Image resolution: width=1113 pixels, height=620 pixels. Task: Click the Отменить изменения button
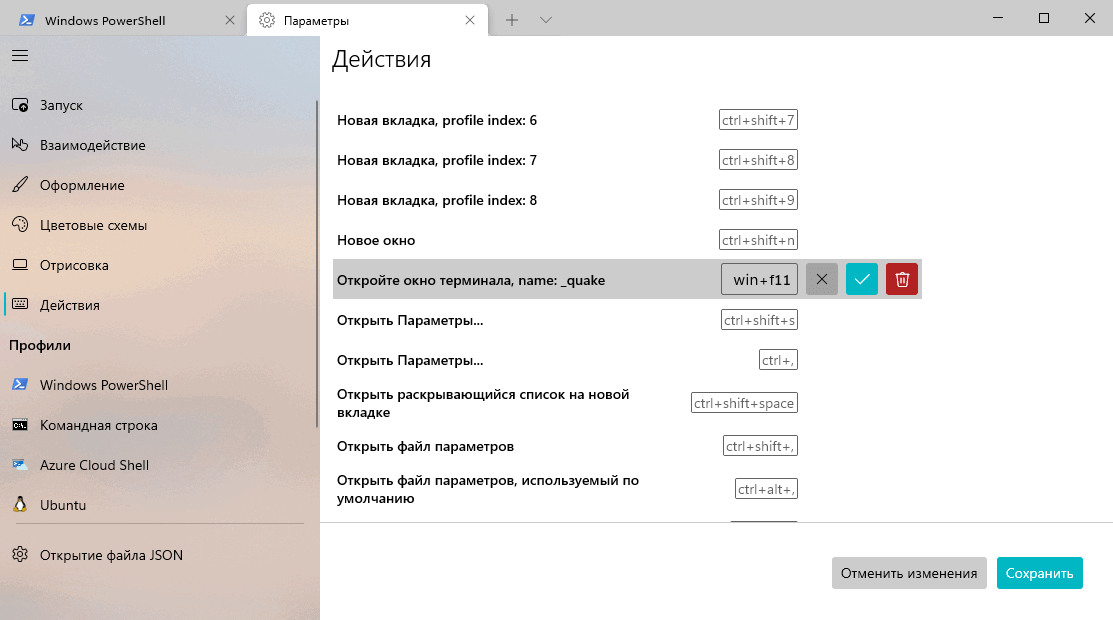click(909, 573)
